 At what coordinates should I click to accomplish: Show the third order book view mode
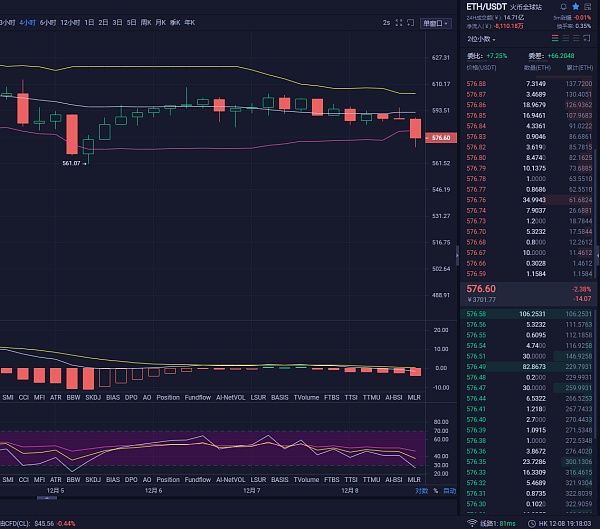[x=576, y=38]
